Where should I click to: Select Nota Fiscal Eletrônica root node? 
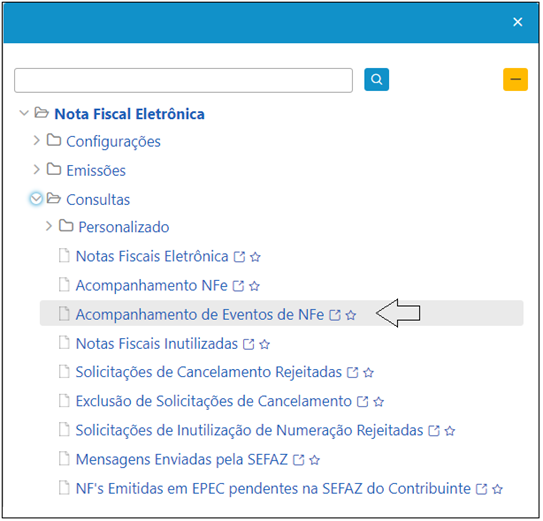130,114
